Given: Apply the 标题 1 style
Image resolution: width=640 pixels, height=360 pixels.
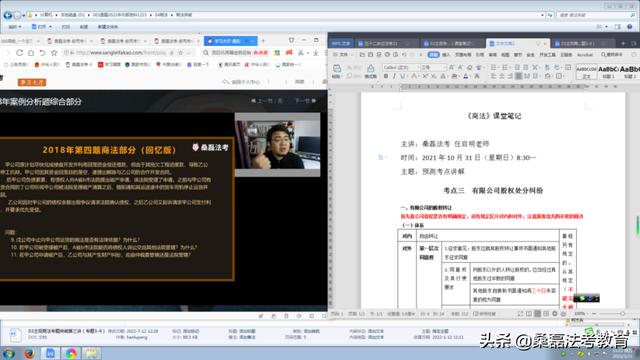Looking at the screenshot, I should click(x=608, y=72).
